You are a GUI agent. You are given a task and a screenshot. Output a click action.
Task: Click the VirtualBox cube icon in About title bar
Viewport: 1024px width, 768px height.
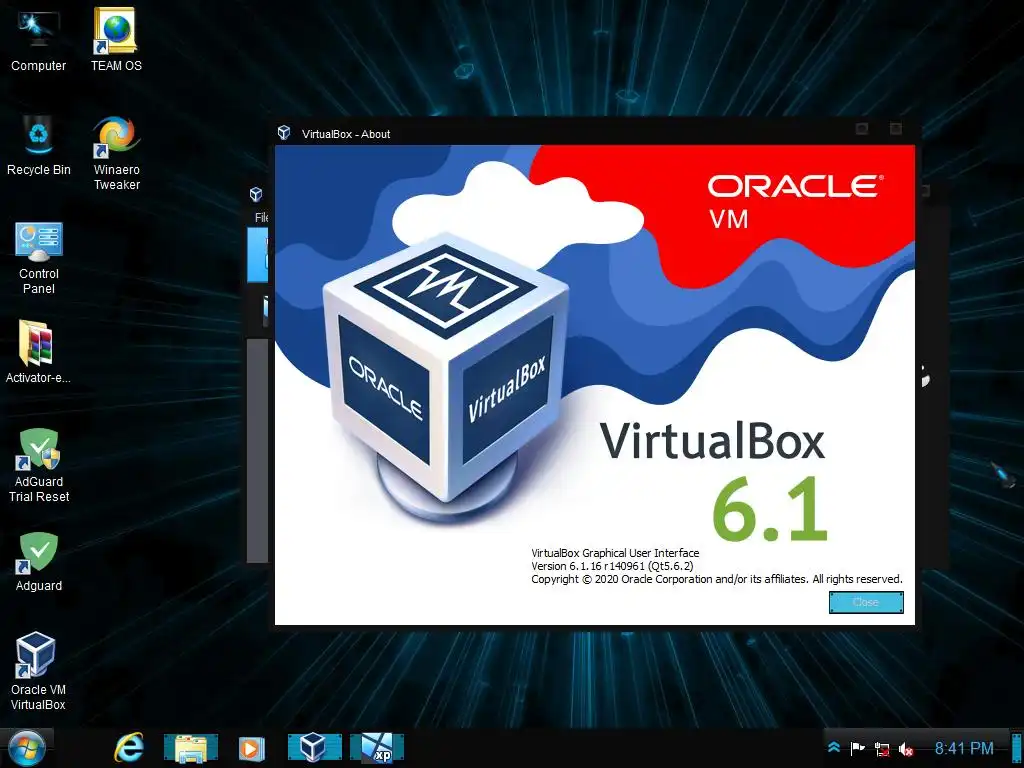[x=283, y=133]
